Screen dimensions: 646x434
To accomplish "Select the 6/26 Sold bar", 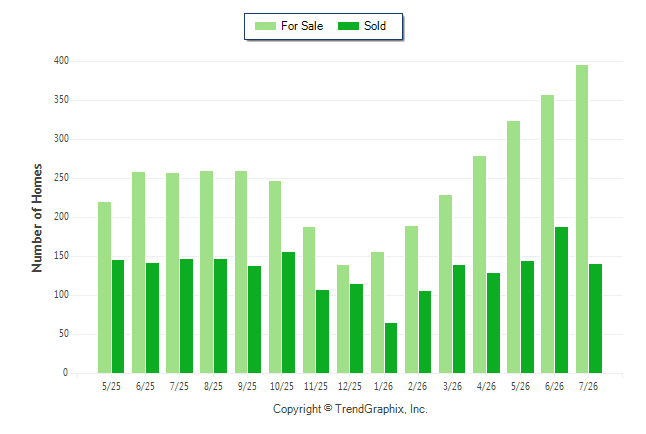I will [x=561, y=300].
